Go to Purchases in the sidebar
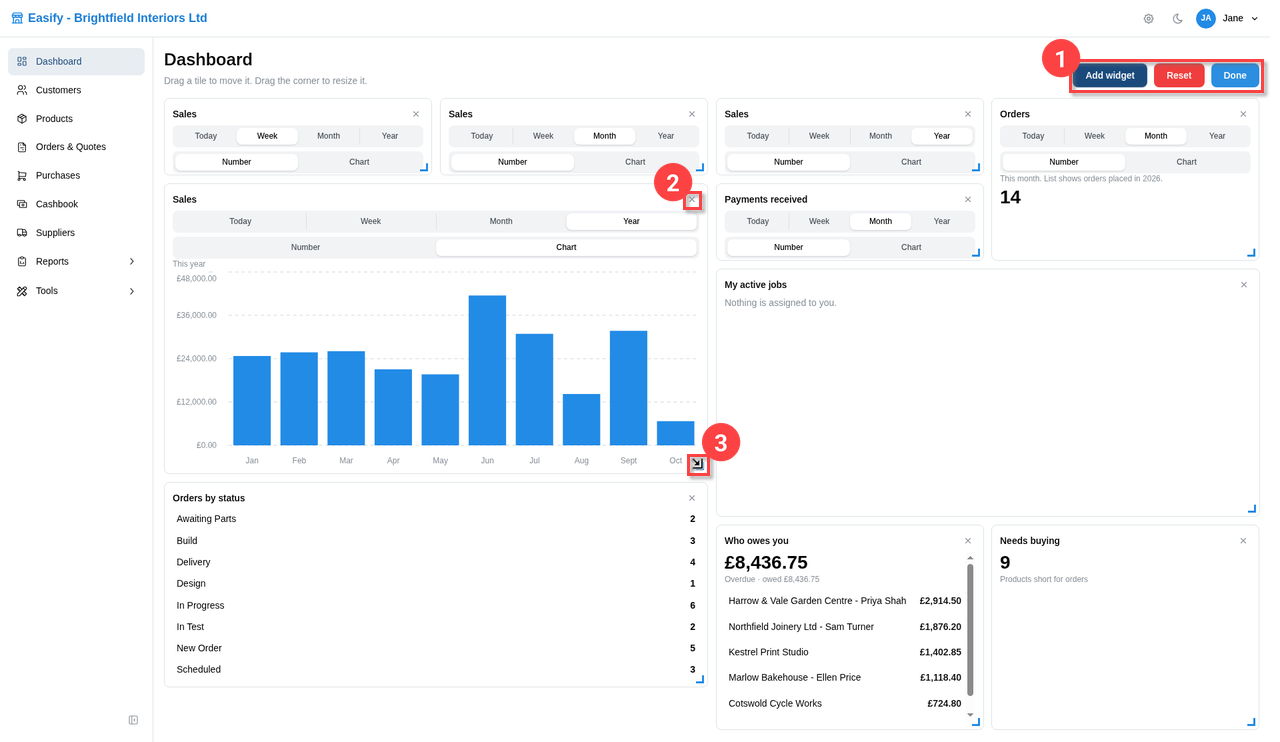1280x742 pixels. coord(76,176)
